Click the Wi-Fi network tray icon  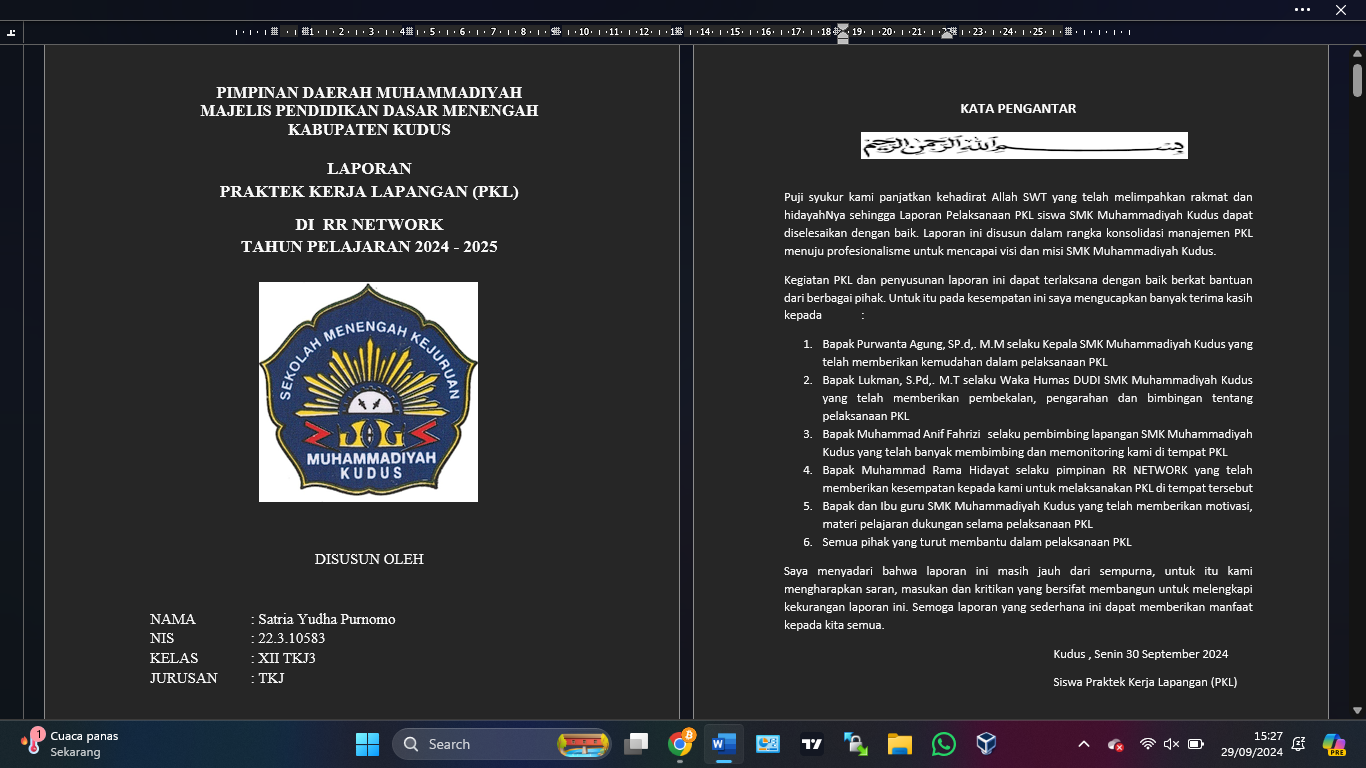pyautogui.click(x=1148, y=744)
